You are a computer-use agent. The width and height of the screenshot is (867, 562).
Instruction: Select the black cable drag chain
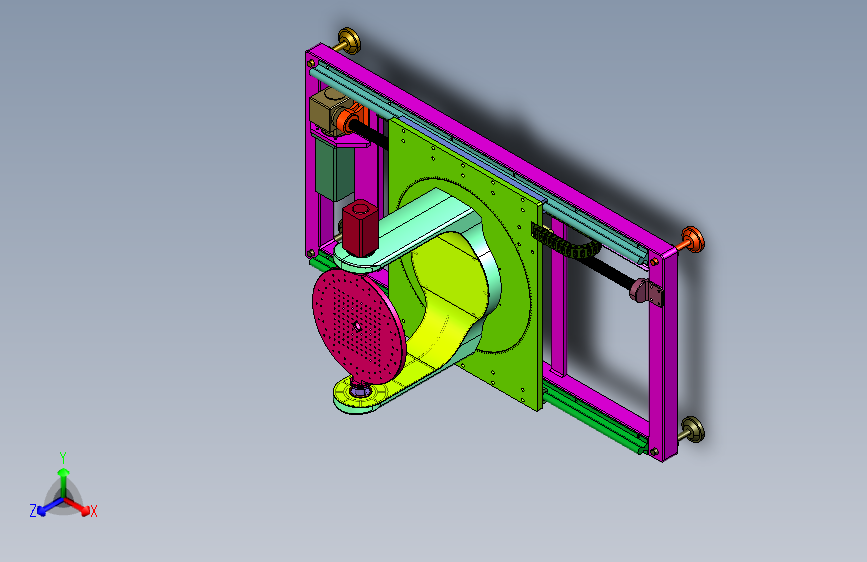click(564, 242)
